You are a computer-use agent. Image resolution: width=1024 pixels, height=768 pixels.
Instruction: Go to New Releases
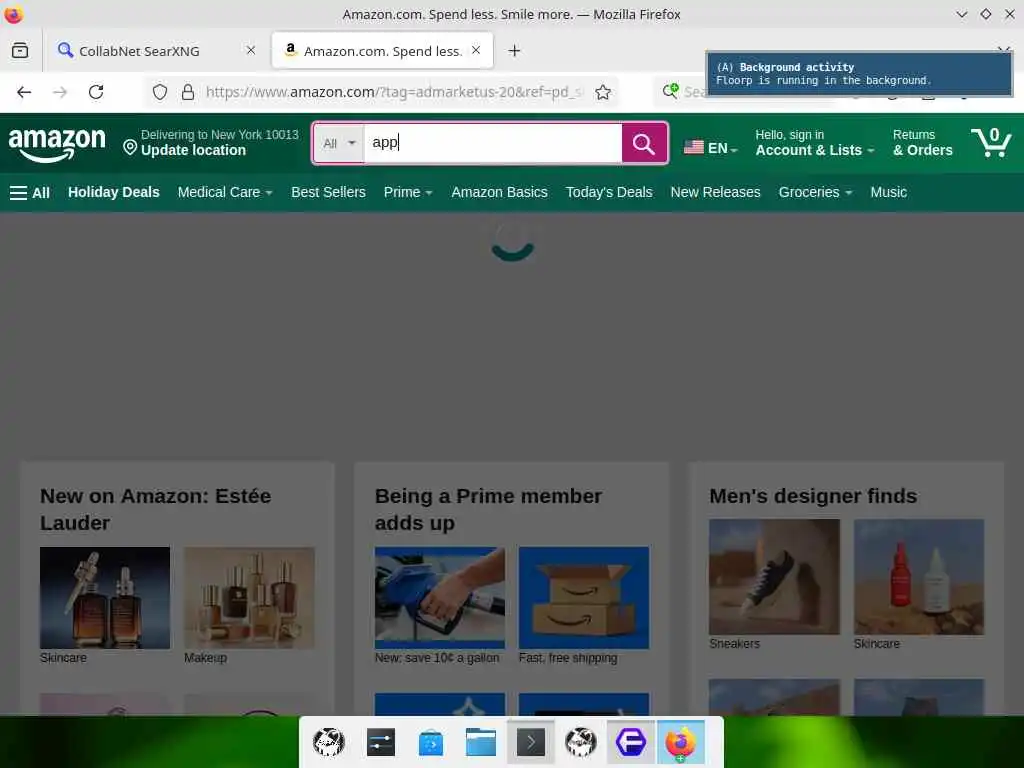click(716, 193)
